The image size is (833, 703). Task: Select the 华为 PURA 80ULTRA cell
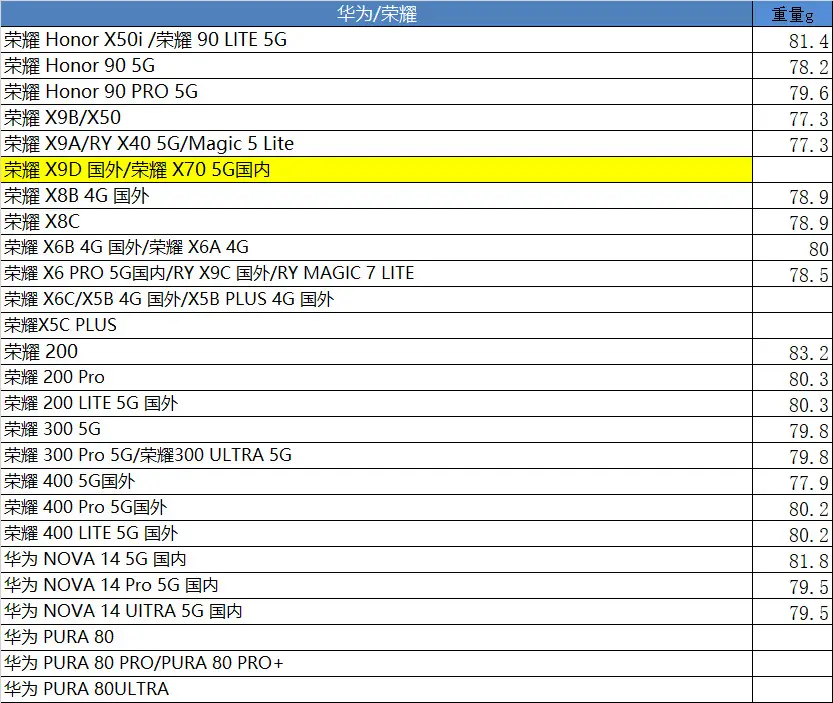tap(377, 689)
